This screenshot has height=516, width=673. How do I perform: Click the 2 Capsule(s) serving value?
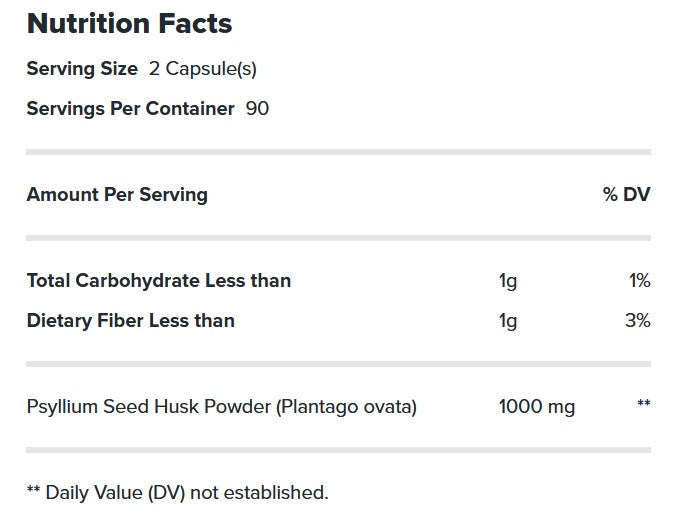[x=205, y=69]
